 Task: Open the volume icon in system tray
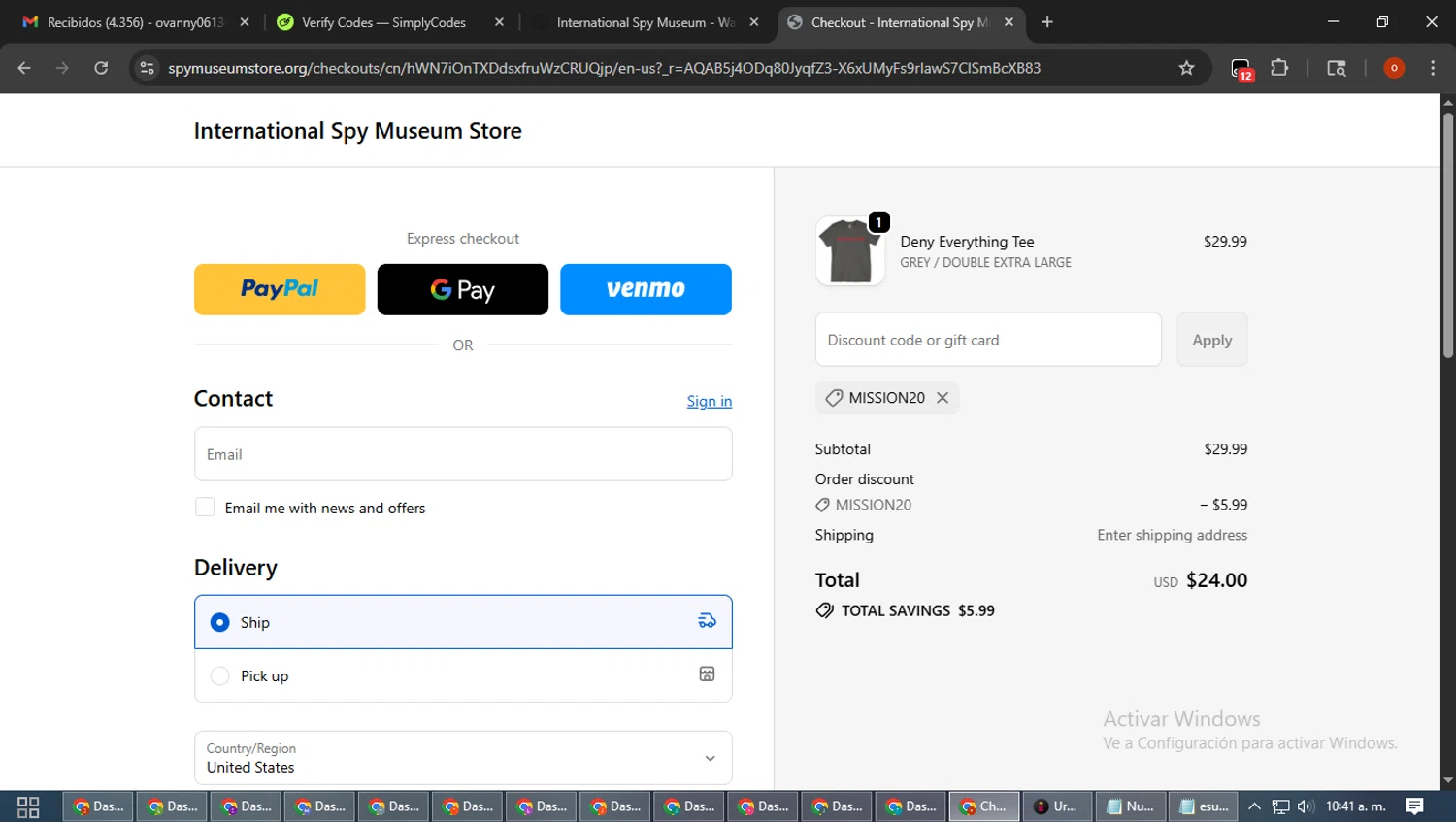[1306, 806]
